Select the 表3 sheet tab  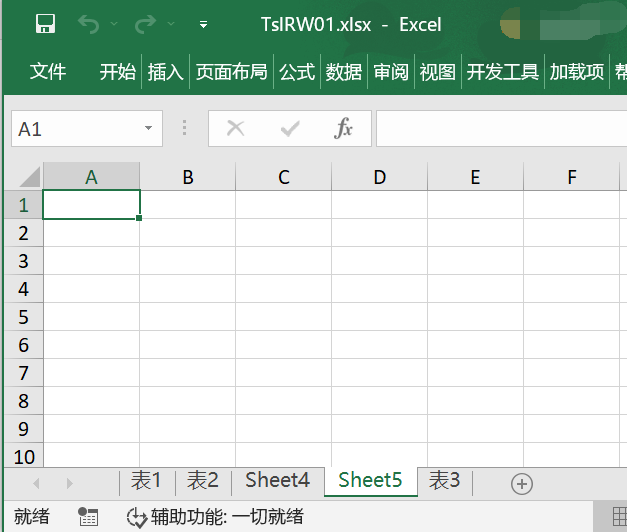pyautogui.click(x=444, y=481)
